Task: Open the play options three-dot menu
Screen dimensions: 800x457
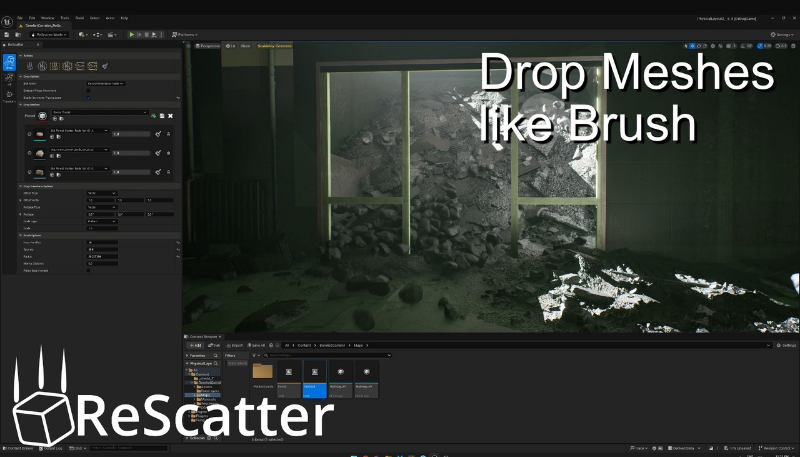Action: pyautogui.click(x=161, y=35)
